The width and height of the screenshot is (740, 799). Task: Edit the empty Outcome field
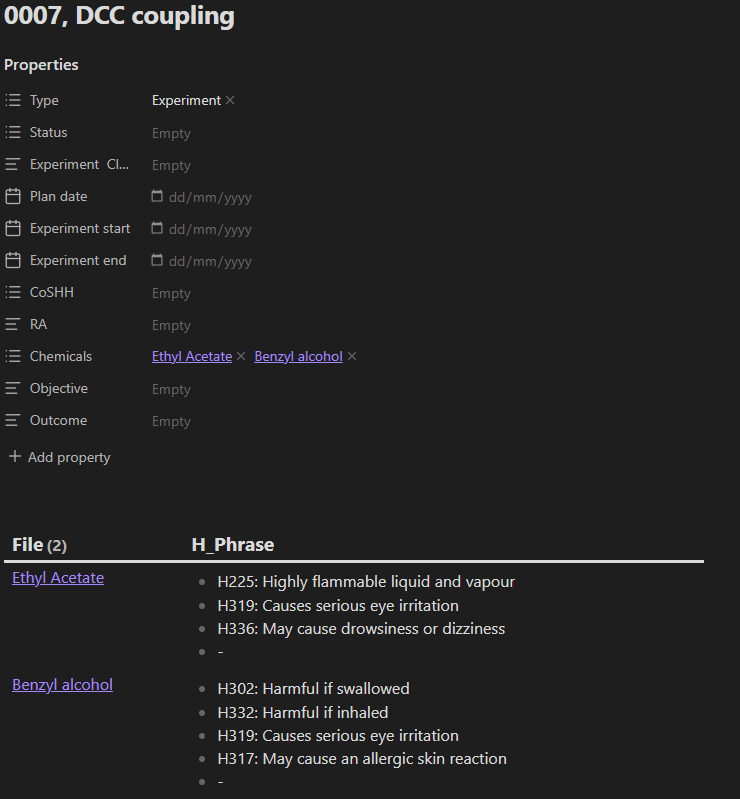pos(171,421)
